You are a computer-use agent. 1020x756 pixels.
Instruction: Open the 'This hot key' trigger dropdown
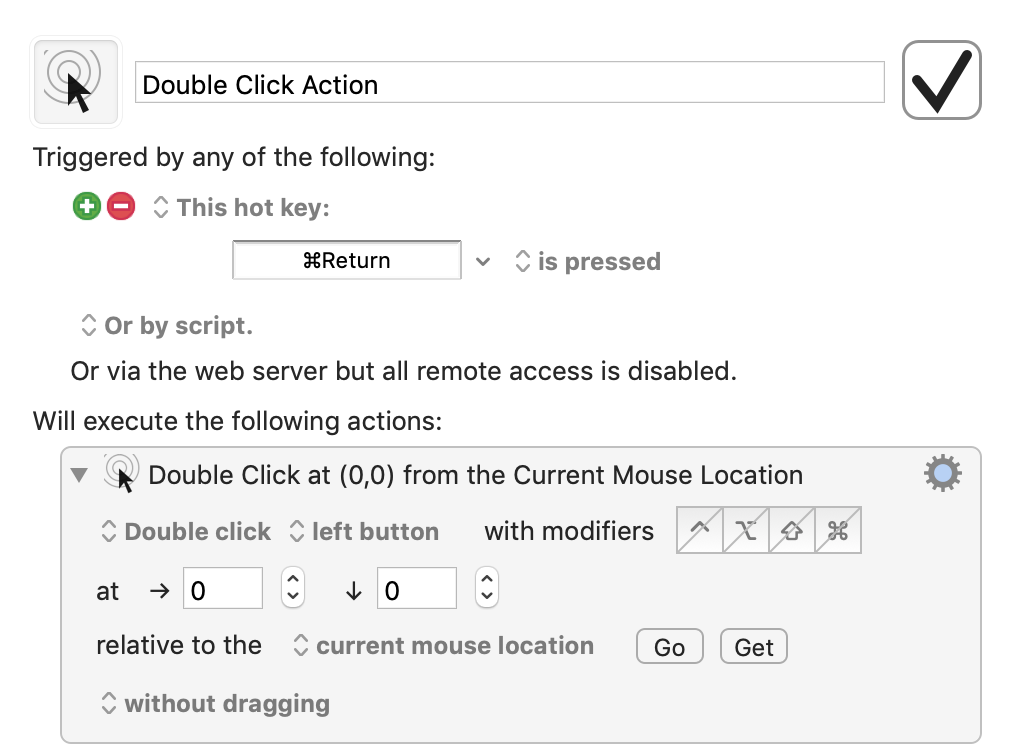click(241, 208)
